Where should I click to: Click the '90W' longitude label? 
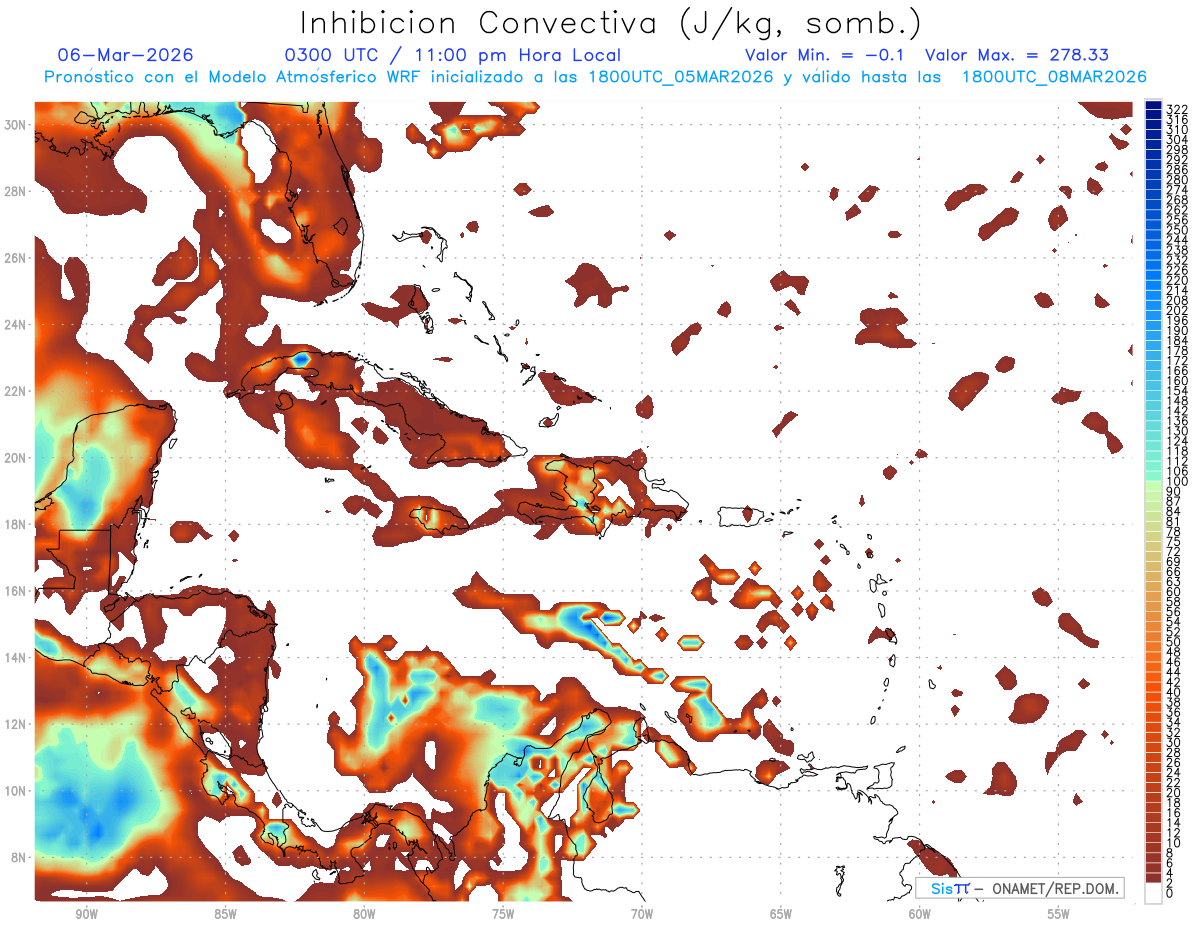[x=86, y=915]
